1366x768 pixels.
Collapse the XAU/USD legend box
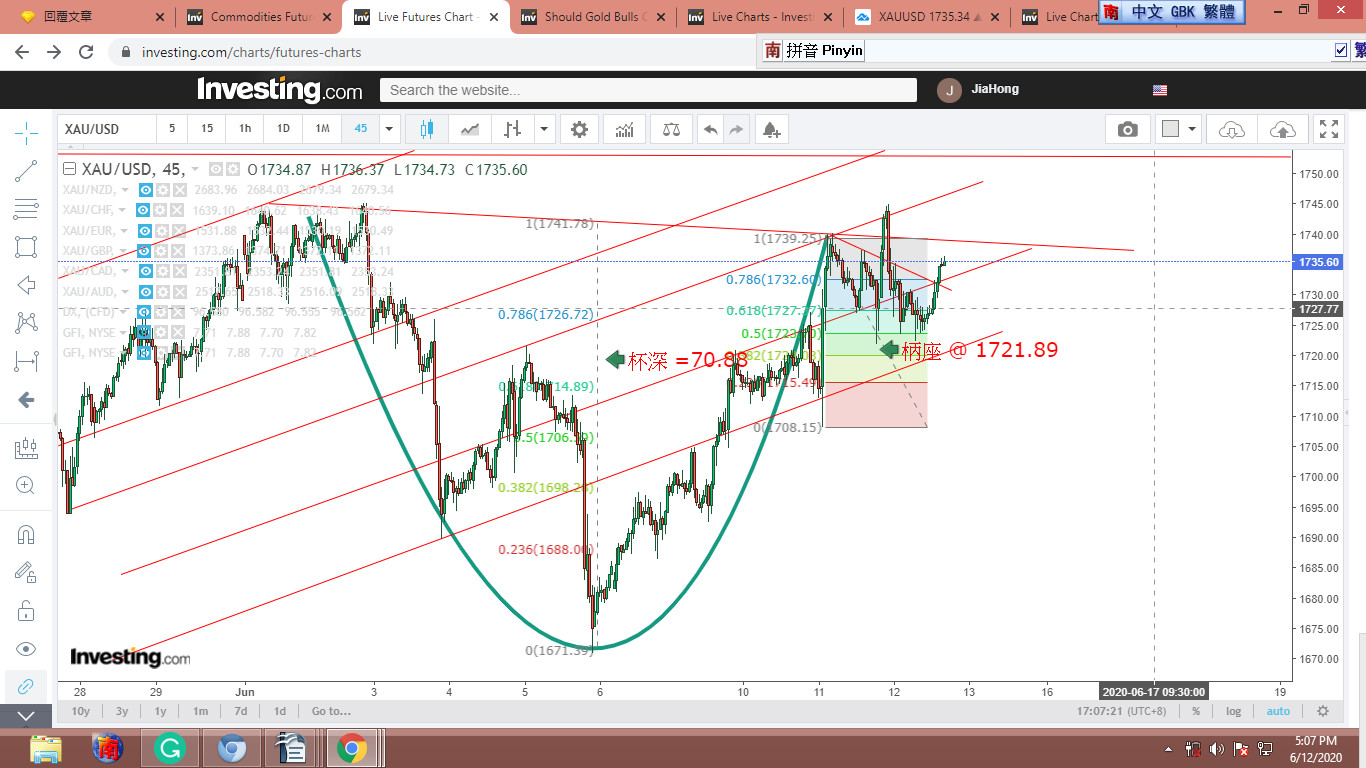69,169
